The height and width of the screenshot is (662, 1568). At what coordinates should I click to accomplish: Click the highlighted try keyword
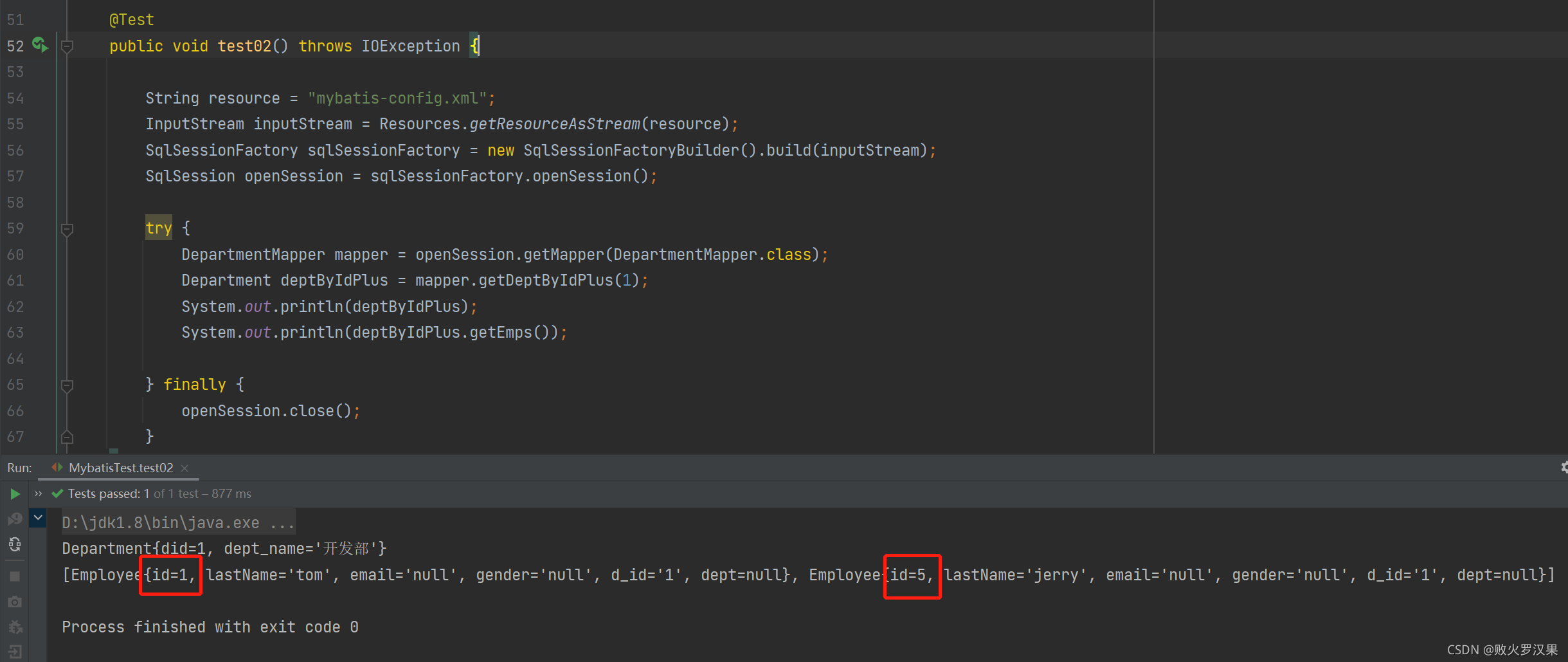pos(159,228)
